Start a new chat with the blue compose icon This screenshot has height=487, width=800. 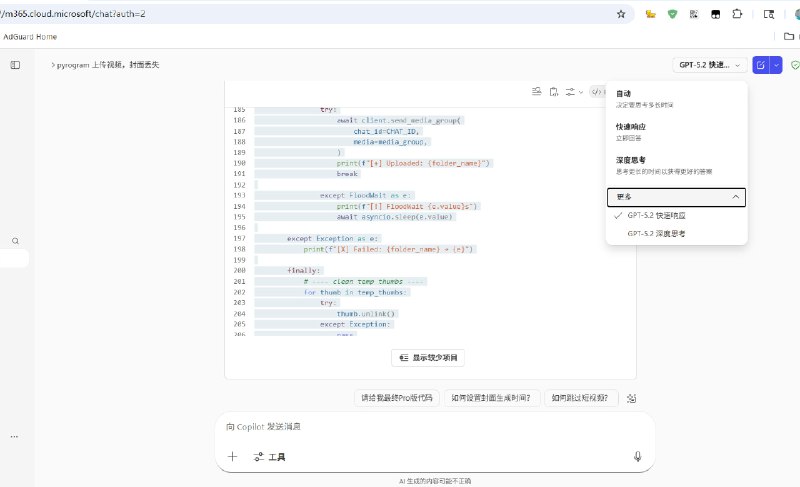[761, 65]
